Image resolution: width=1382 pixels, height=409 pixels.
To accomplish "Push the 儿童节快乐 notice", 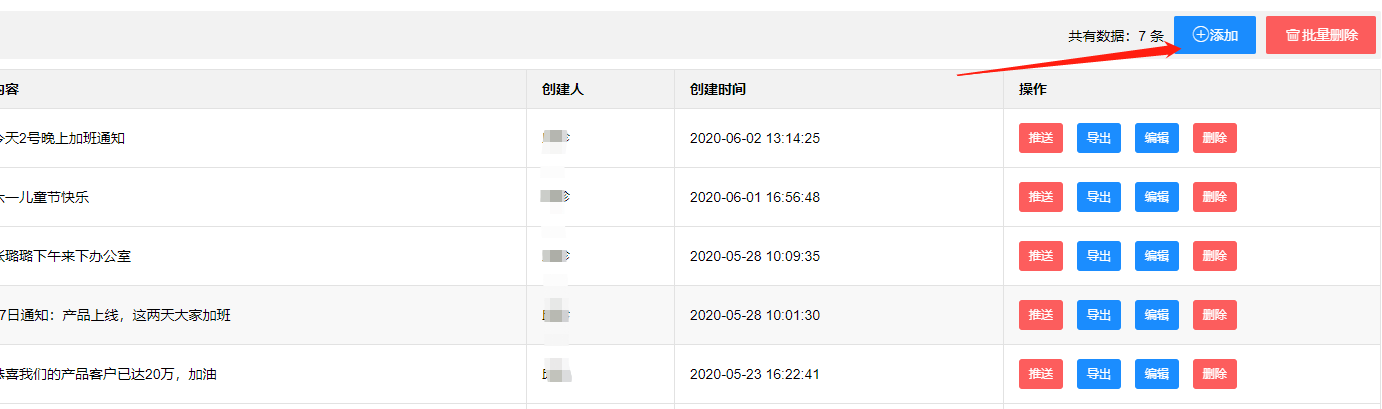I will tap(1040, 197).
